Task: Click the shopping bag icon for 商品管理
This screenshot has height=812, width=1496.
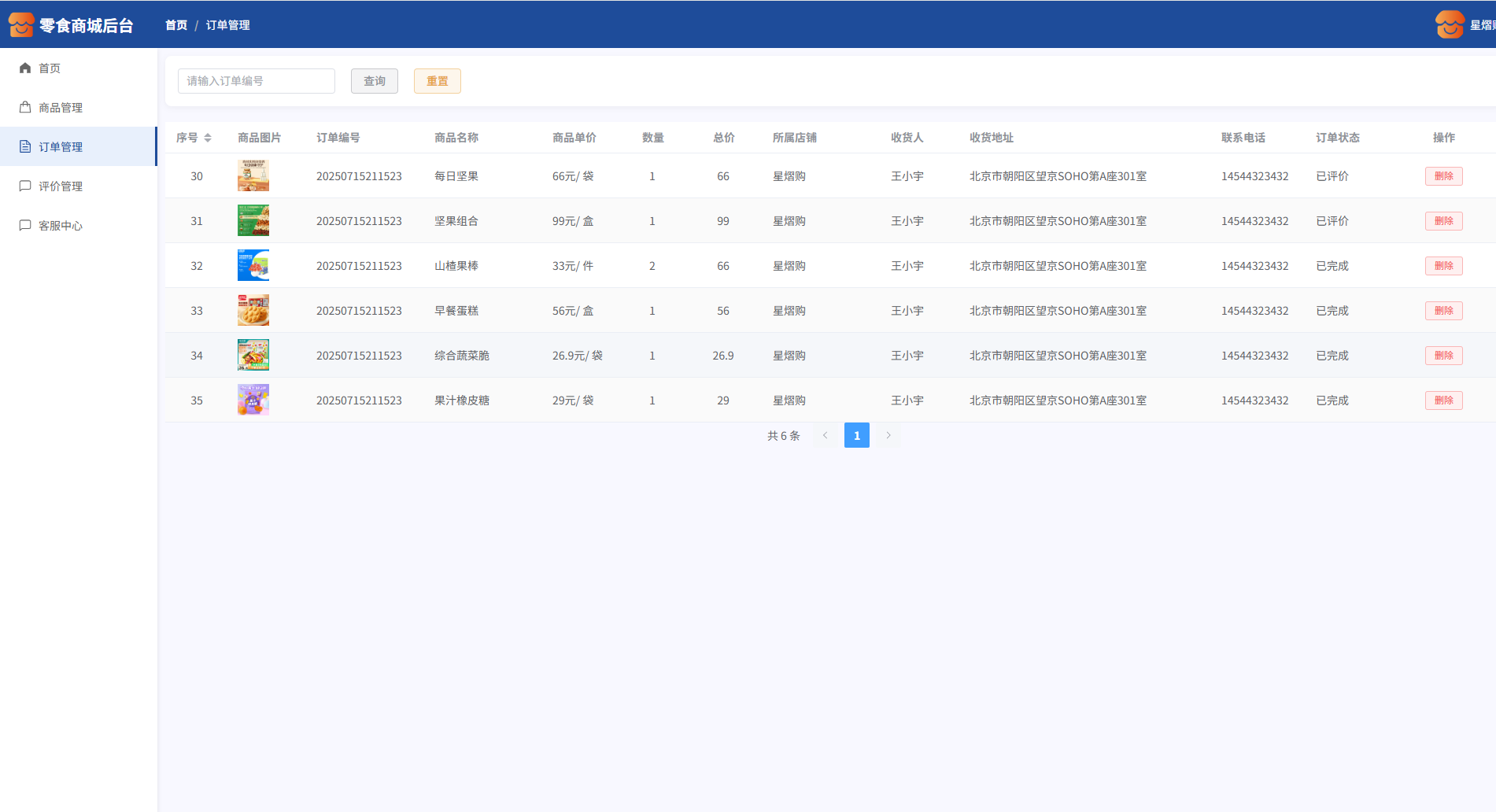Action: (25, 108)
